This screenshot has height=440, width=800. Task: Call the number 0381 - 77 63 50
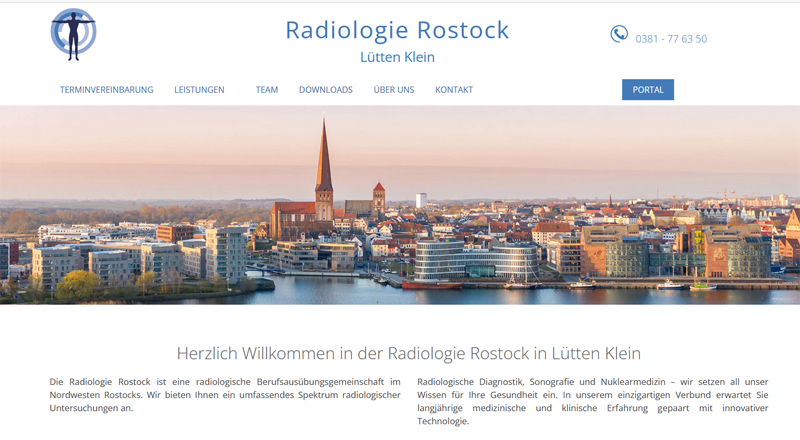(671, 39)
